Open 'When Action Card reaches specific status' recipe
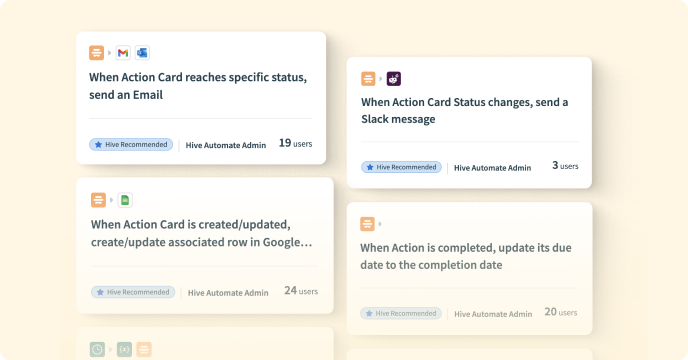The width and height of the screenshot is (688, 360). [x=198, y=86]
